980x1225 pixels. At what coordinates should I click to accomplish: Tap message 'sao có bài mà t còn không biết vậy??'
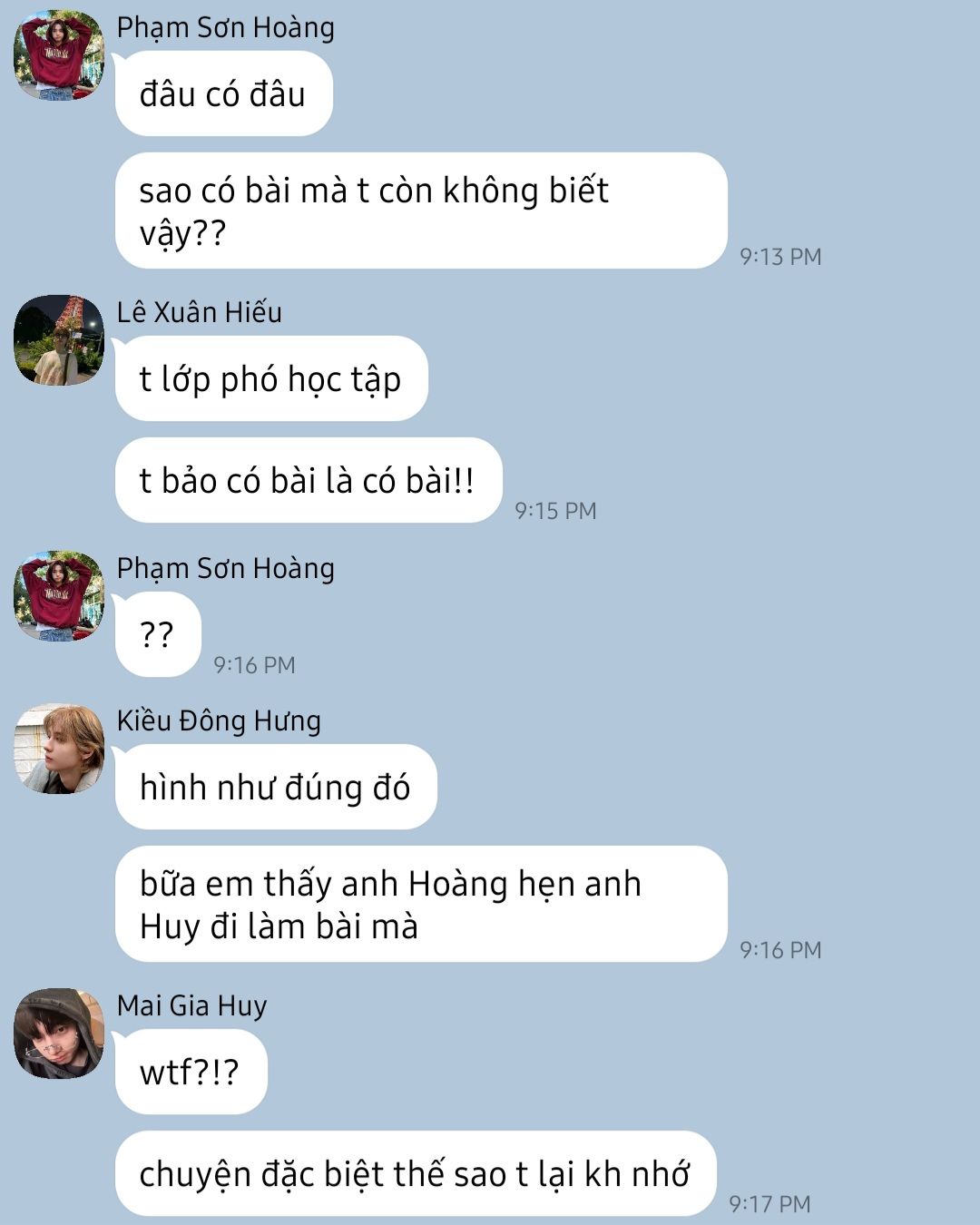click(x=421, y=211)
